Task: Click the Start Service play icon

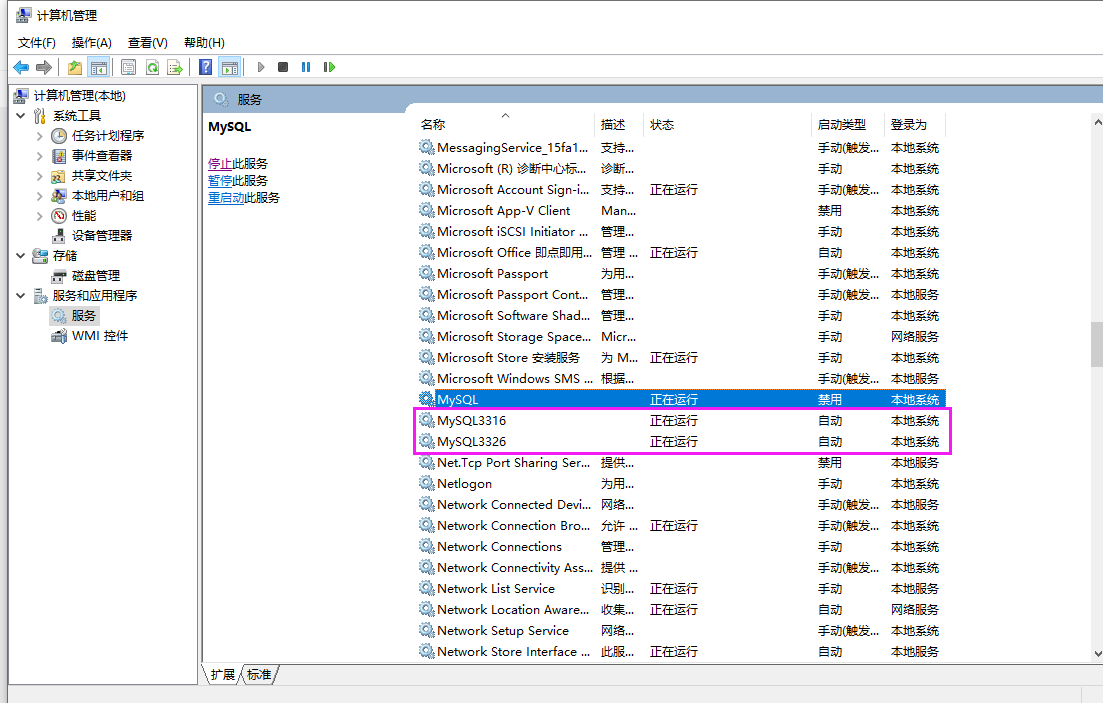Action: click(x=261, y=67)
